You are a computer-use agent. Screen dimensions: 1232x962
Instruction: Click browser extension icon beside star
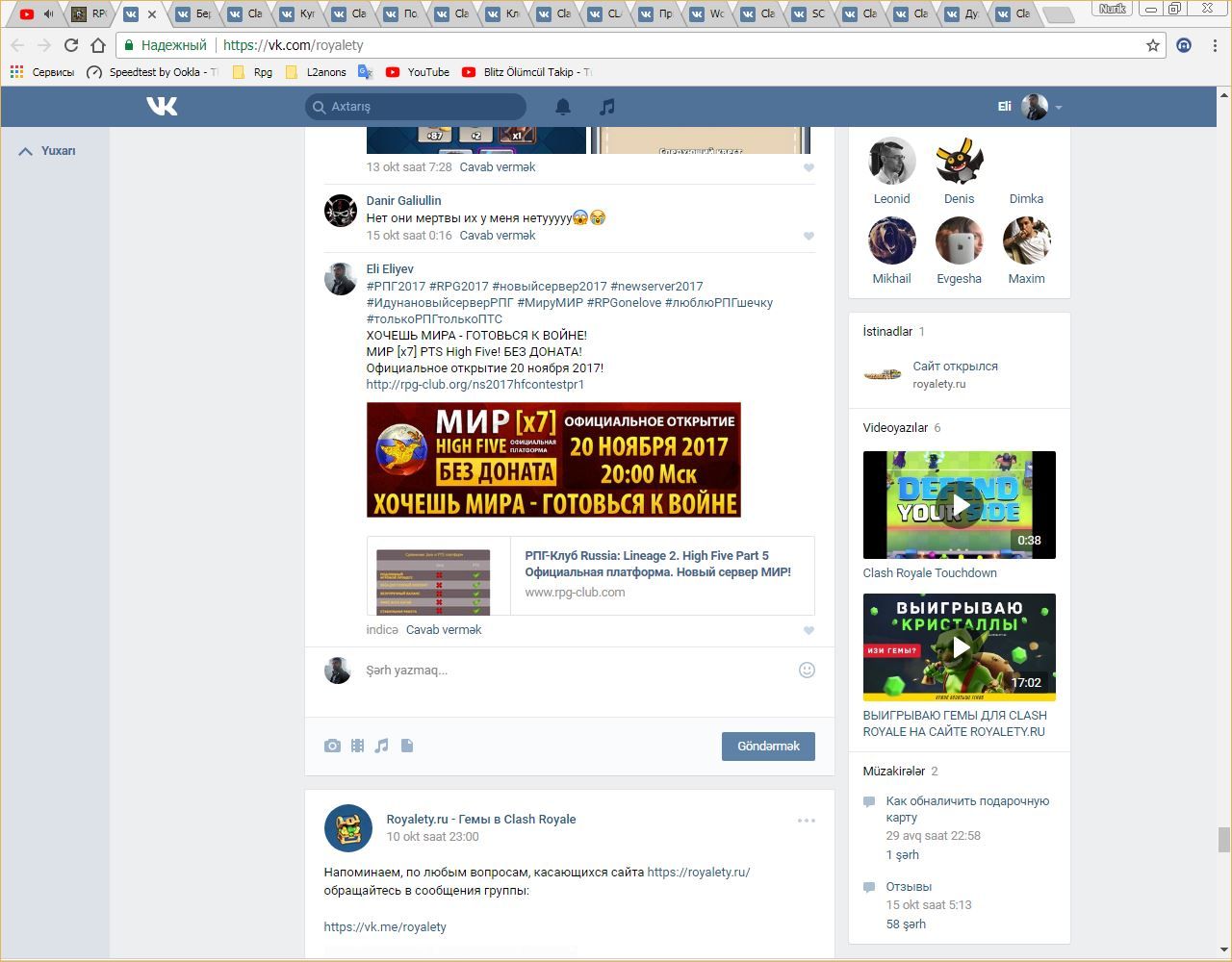1185,45
